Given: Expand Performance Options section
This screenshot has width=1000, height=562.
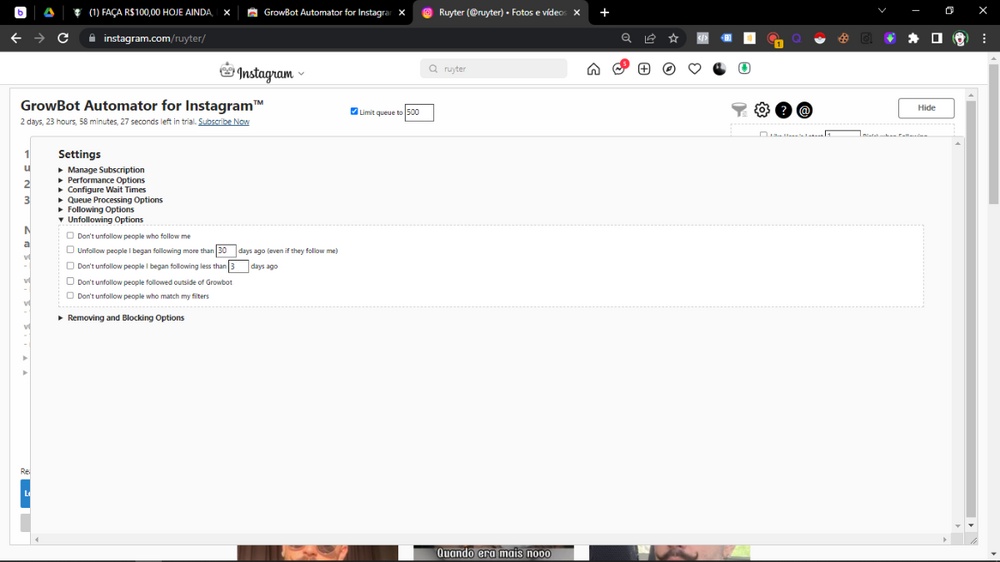Looking at the screenshot, I should (106, 180).
